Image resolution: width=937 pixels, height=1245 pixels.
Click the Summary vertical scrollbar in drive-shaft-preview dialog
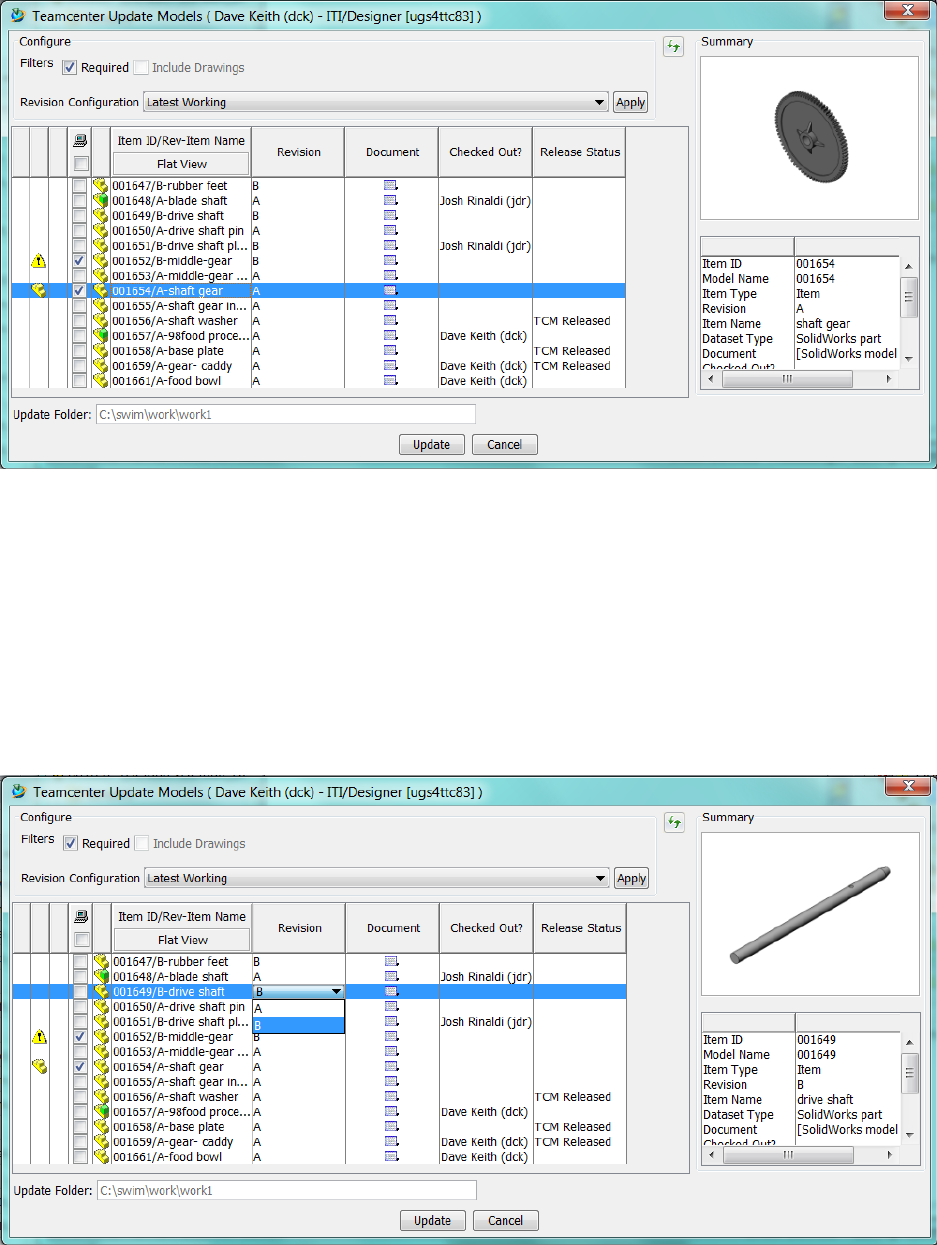pos(910,1088)
